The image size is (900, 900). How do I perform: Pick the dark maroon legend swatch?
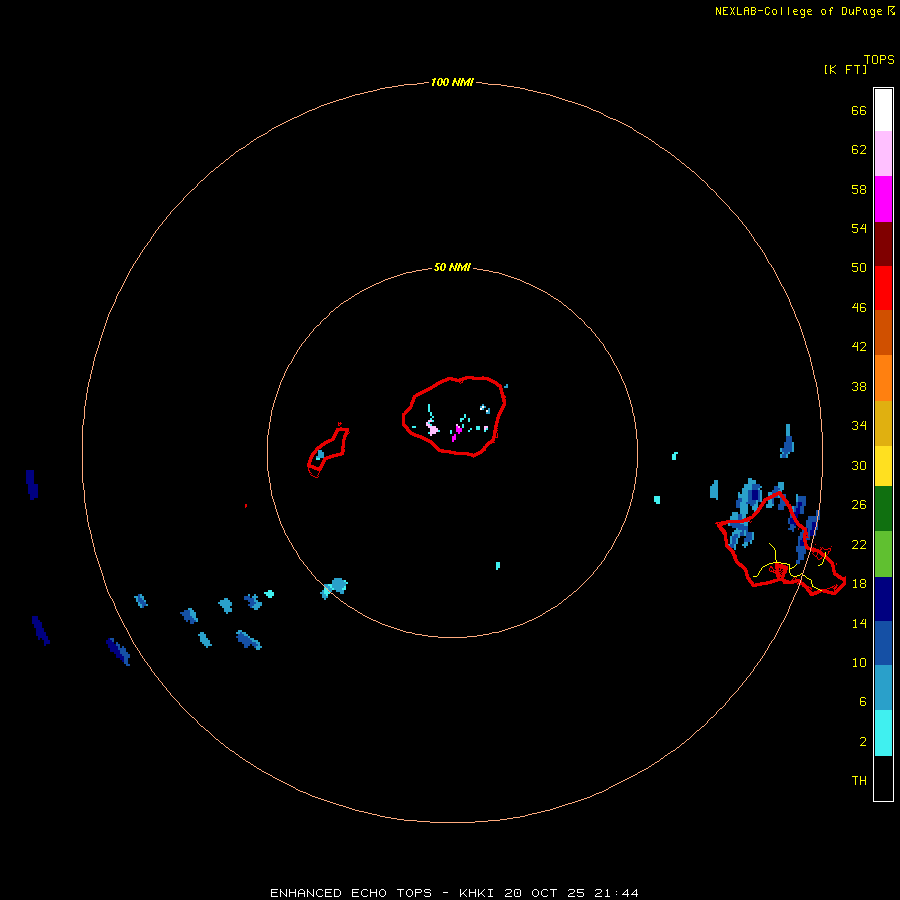tap(883, 243)
